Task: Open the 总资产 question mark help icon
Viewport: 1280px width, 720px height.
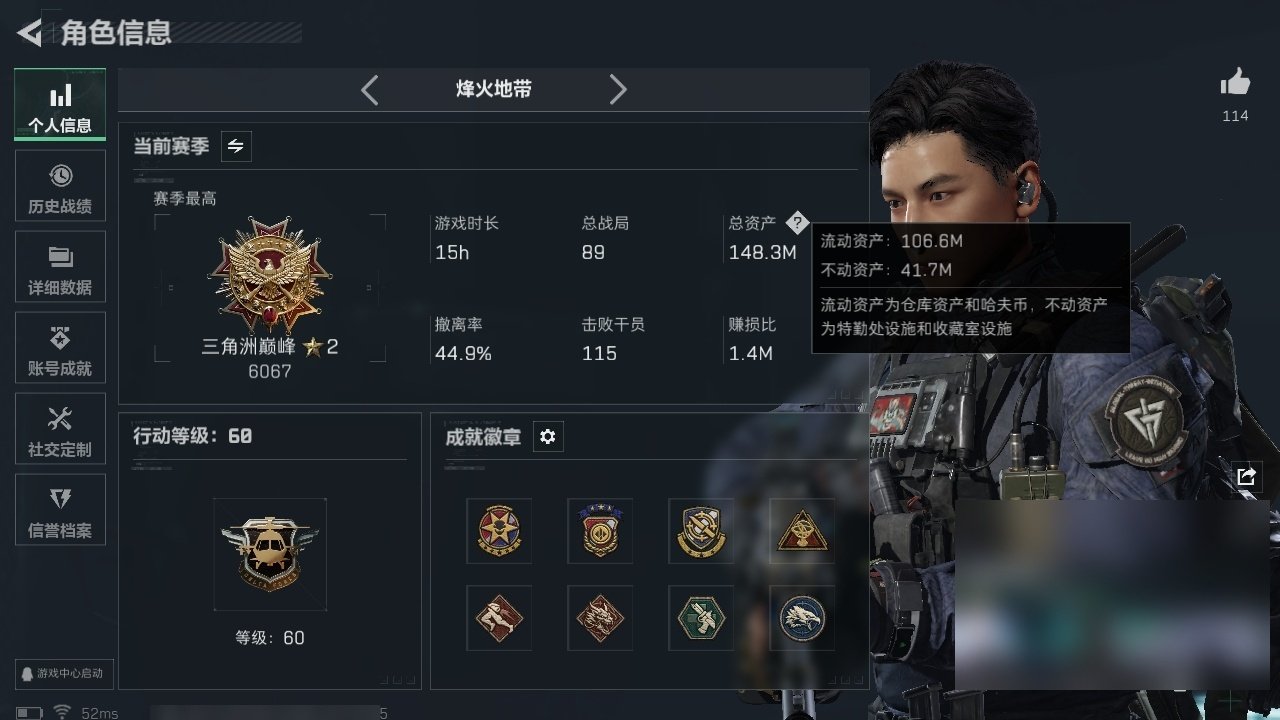Action: (796, 222)
